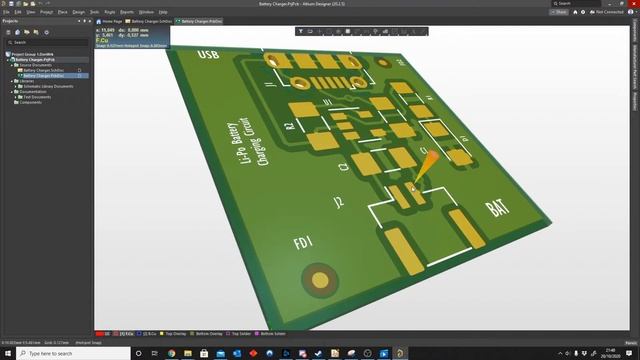Open the Panels button at bottom right
Viewport: 640px width, 360px height.
tap(631, 343)
